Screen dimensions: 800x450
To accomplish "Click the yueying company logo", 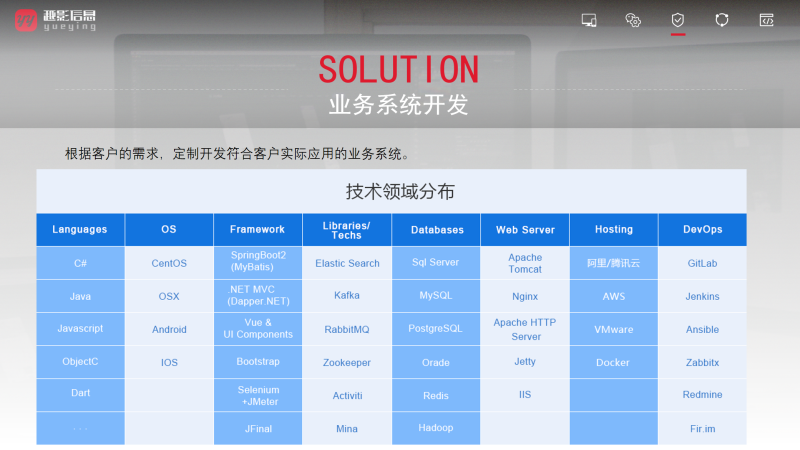I will (x=55, y=20).
